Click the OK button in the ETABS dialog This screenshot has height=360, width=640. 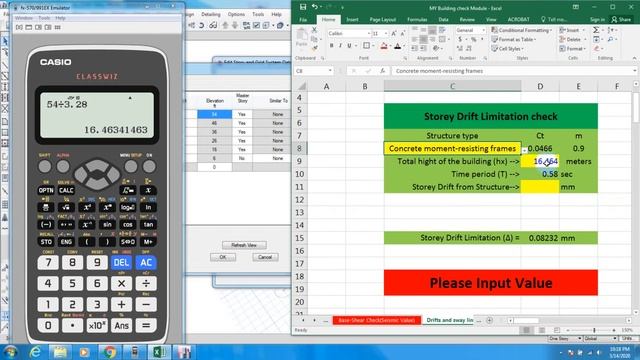tap(222, 257)
